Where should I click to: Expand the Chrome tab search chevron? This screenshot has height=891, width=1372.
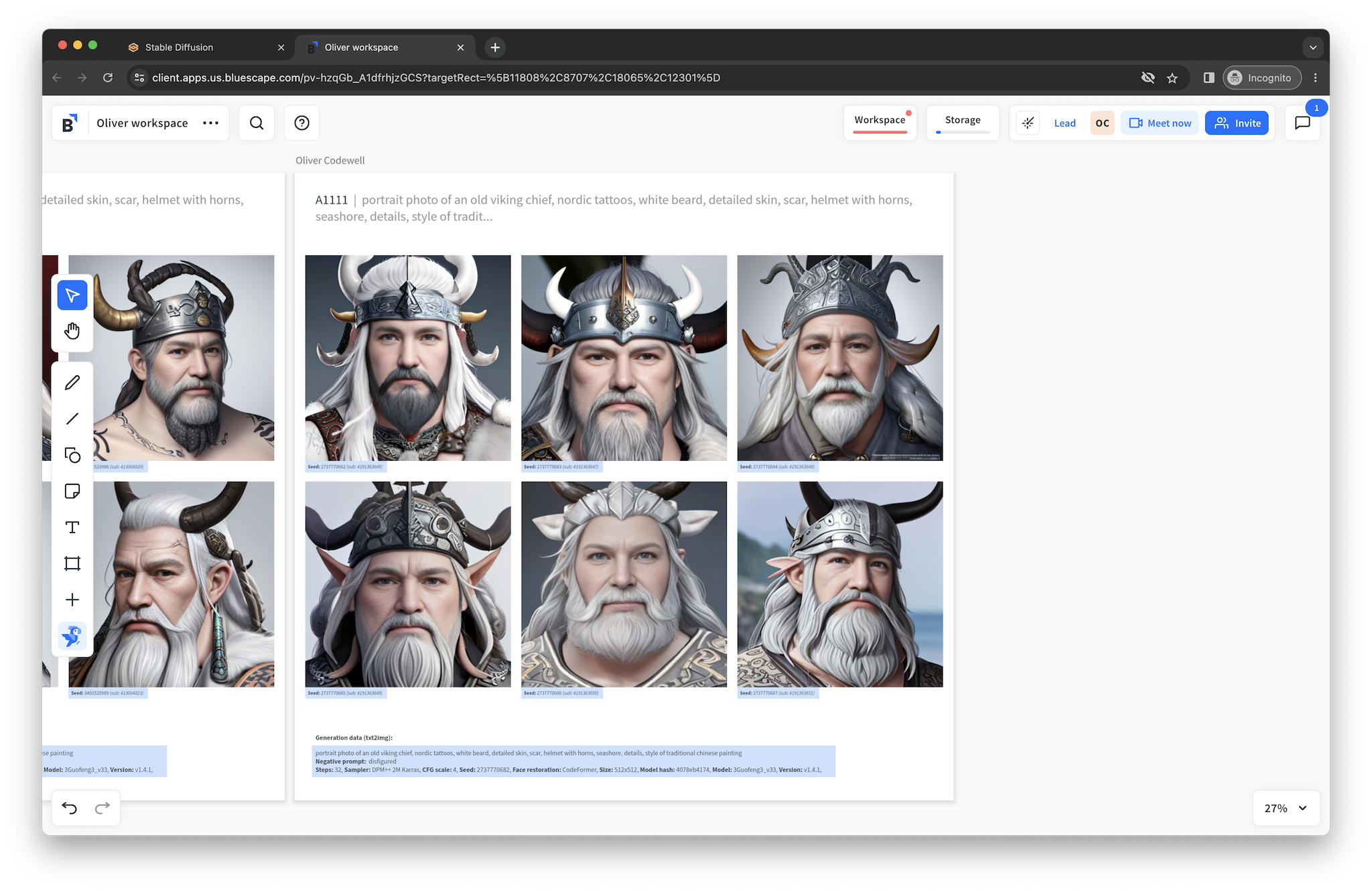click(x=1312, y=48)
